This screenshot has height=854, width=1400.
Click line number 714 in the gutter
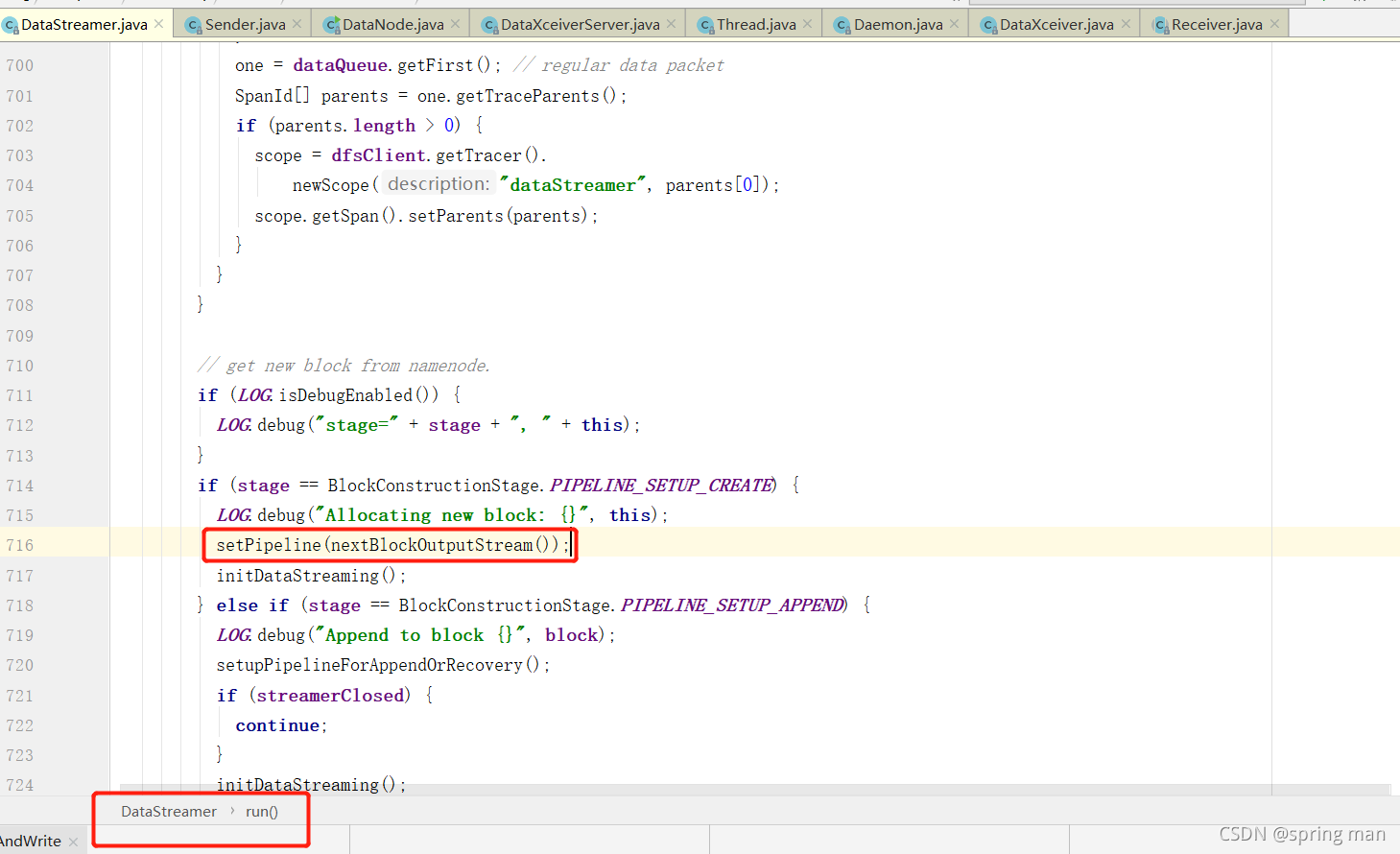[20, 486]
